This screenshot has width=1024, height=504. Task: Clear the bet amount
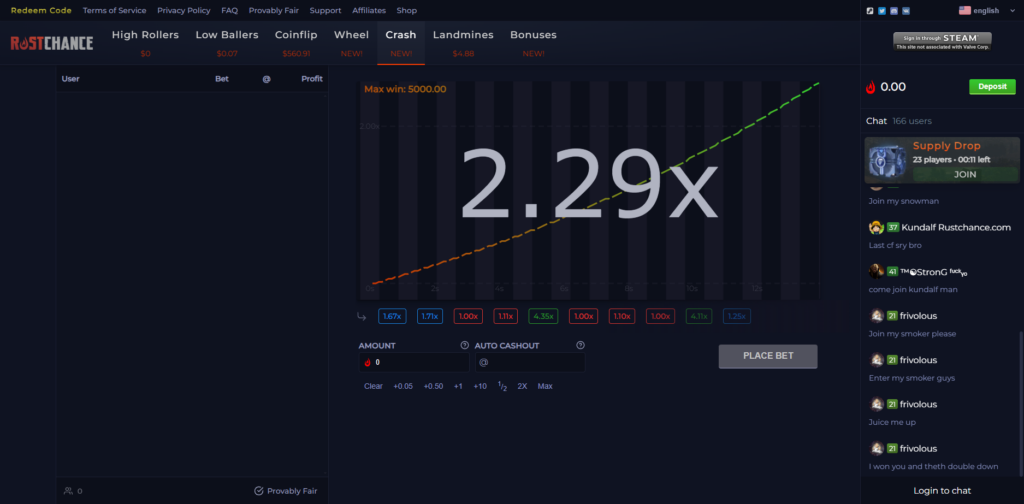point(374,386)
